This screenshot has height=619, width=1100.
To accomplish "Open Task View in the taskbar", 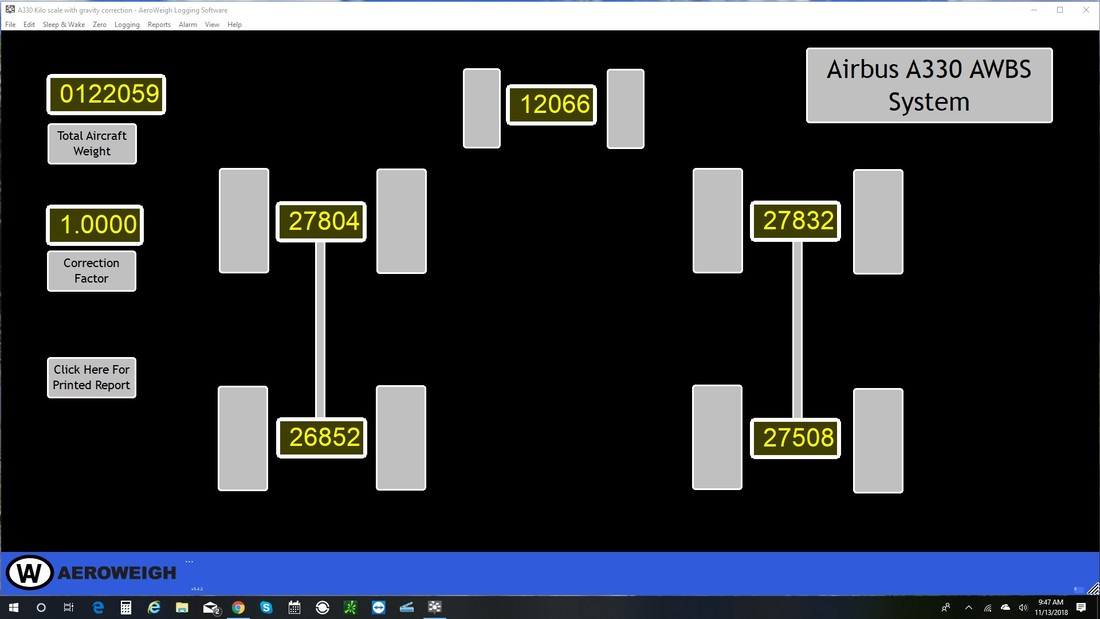I will coord(69,607).
